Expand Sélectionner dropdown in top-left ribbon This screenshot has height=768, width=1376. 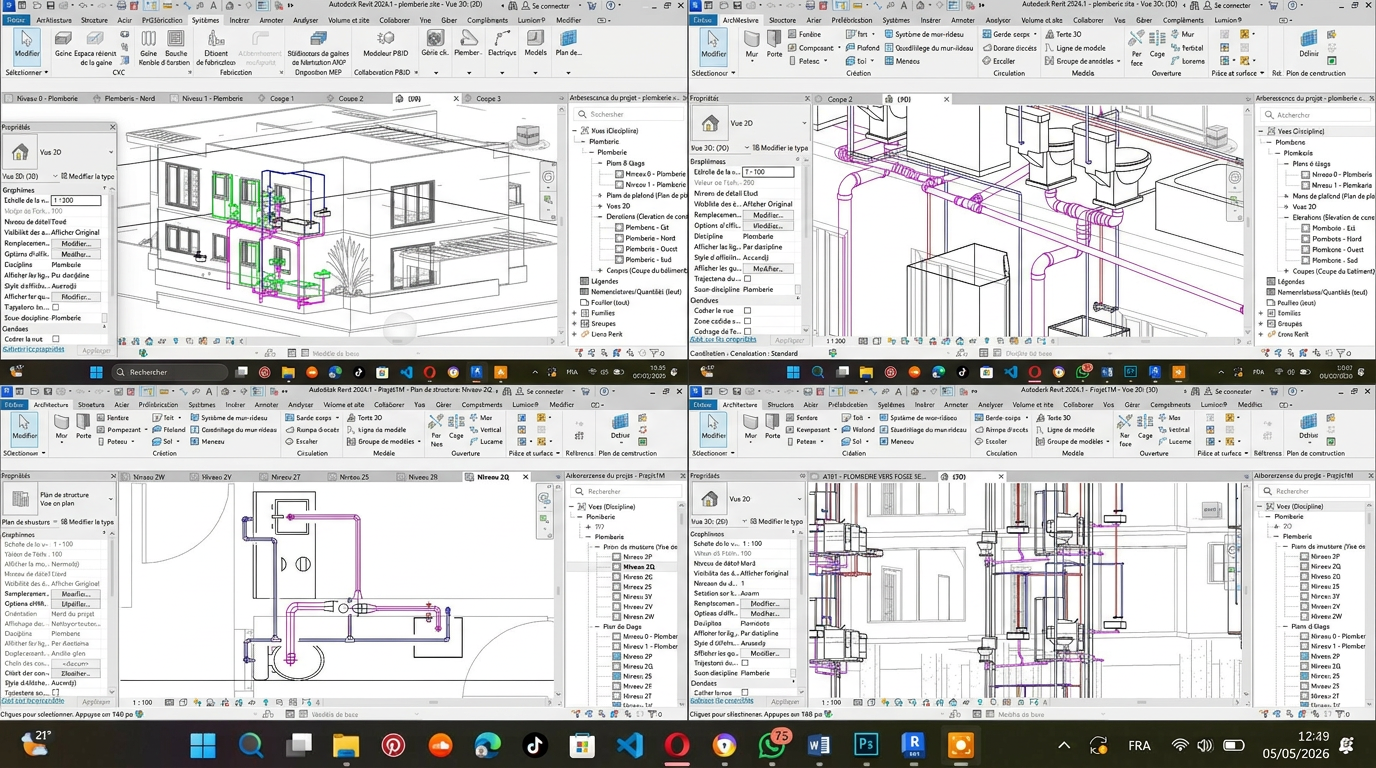(x=26, y=72)
